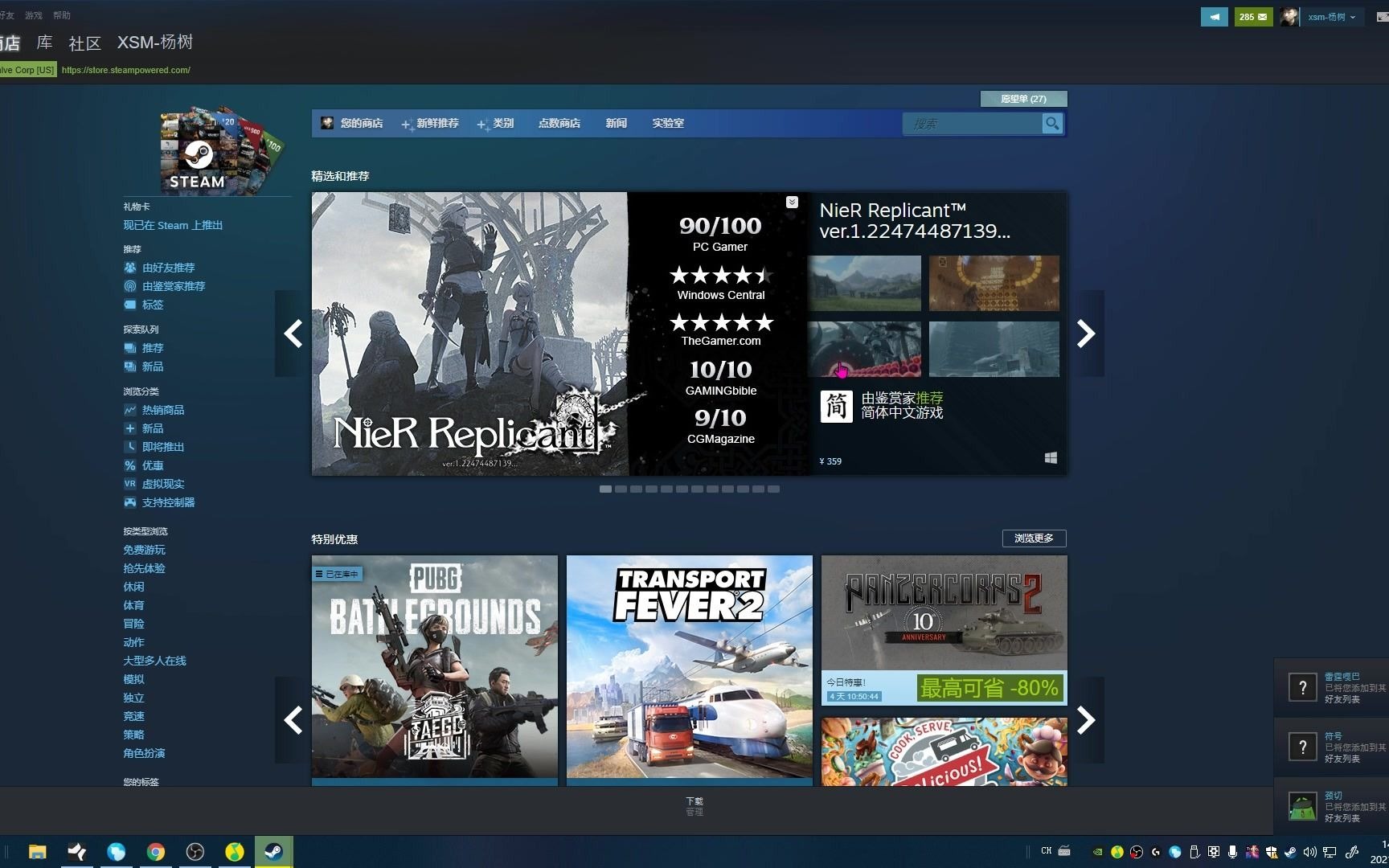Open NieR screenshot thumbnail with grassy landscape
Image resolution: width=1389 pixels, height=868 pixels.
(864, 284)
